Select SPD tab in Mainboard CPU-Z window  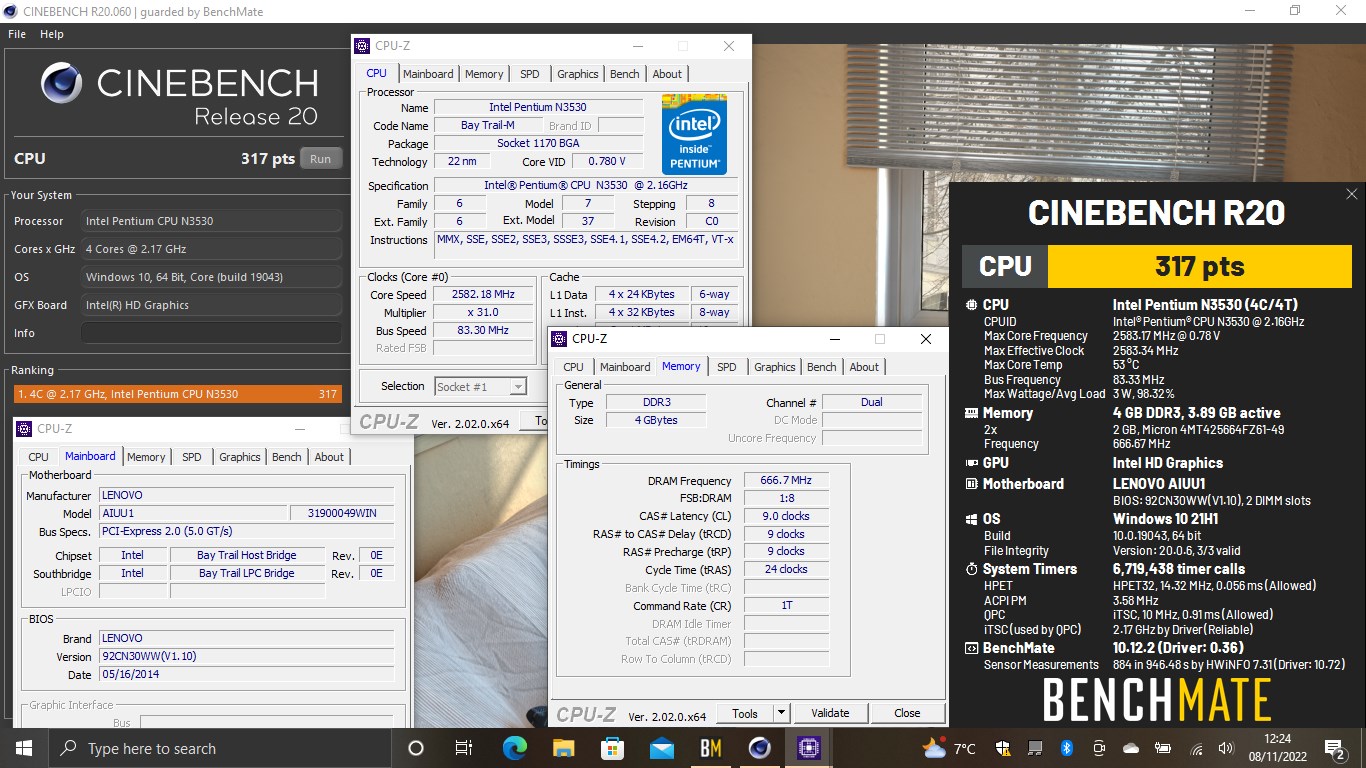[x=192, y=457]
